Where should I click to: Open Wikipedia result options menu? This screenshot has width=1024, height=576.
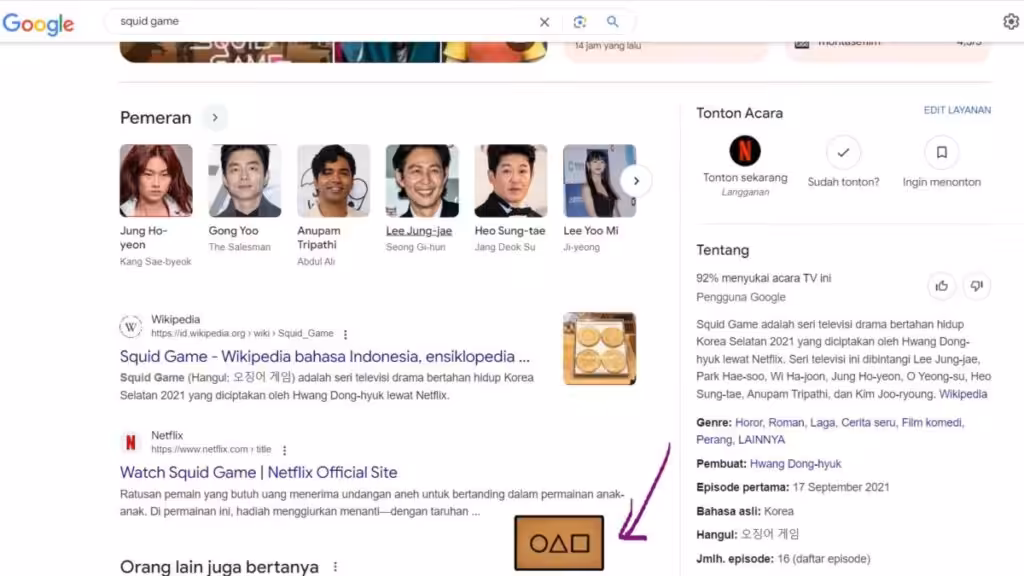[x=346, y=334]
